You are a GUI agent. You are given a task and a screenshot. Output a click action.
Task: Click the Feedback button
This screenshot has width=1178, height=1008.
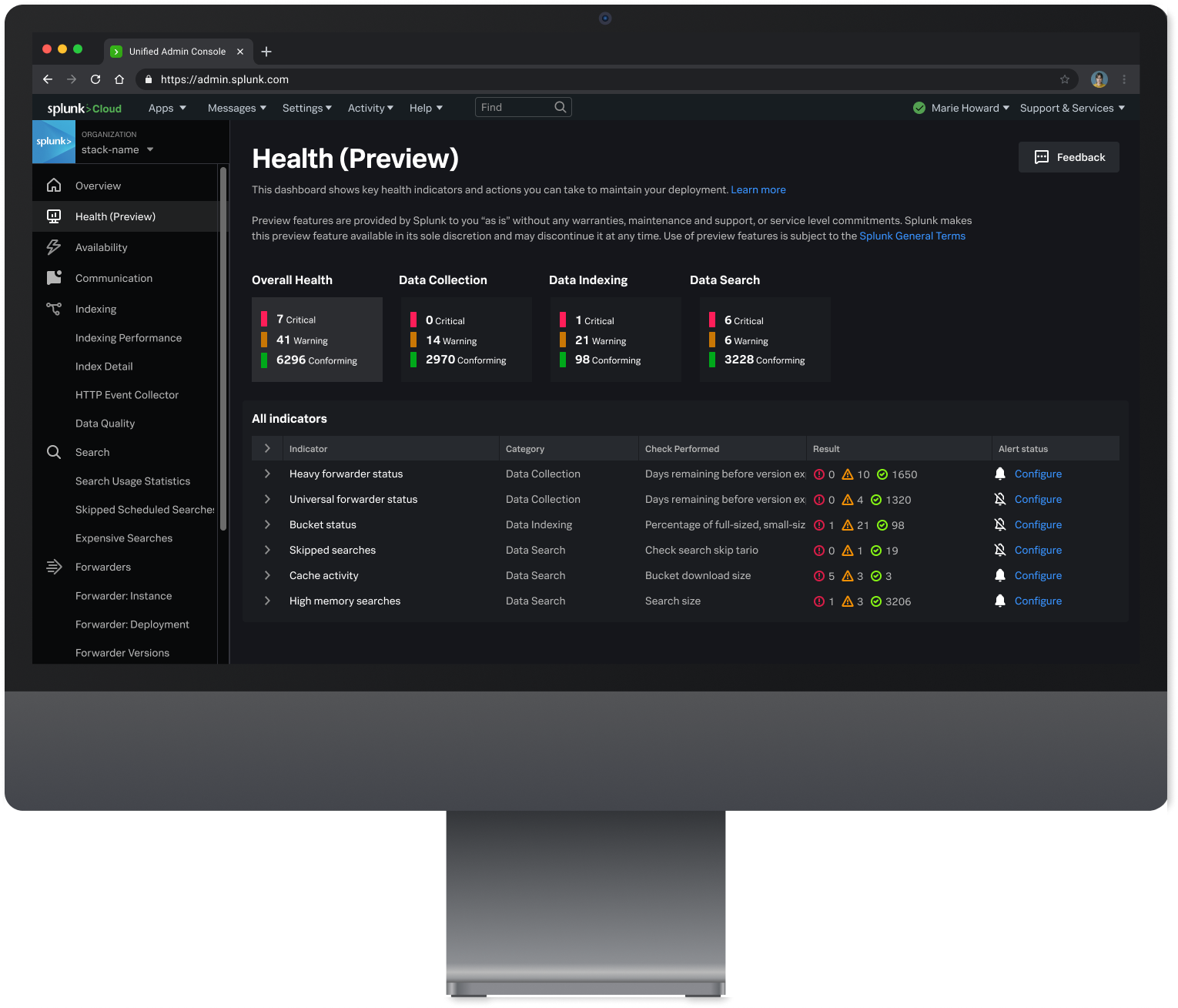[x=1069, y=157]
